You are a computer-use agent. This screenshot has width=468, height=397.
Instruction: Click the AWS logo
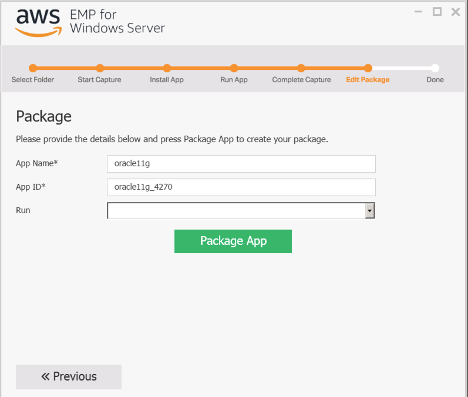pyautogui.click(x=39, y=22)
